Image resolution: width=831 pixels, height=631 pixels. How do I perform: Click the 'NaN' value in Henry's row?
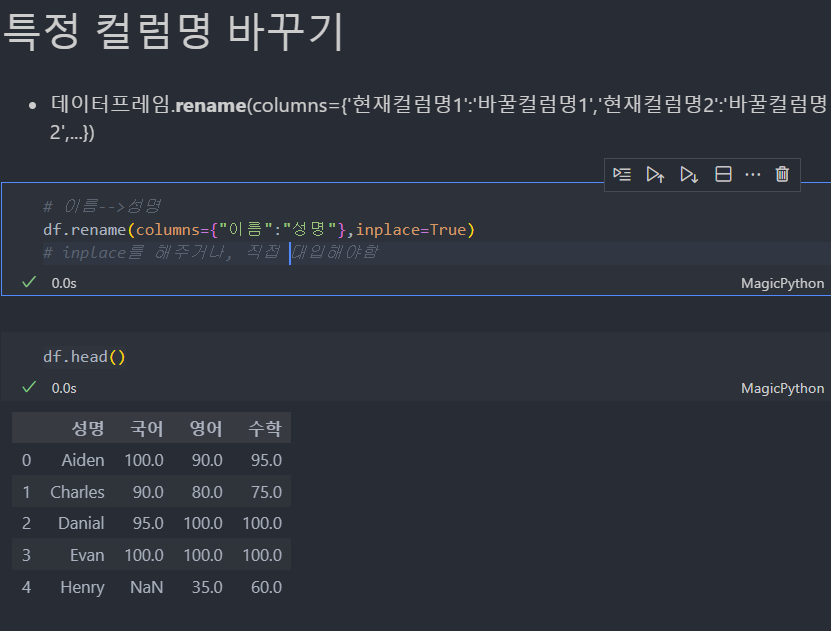[x=147, y=587]
